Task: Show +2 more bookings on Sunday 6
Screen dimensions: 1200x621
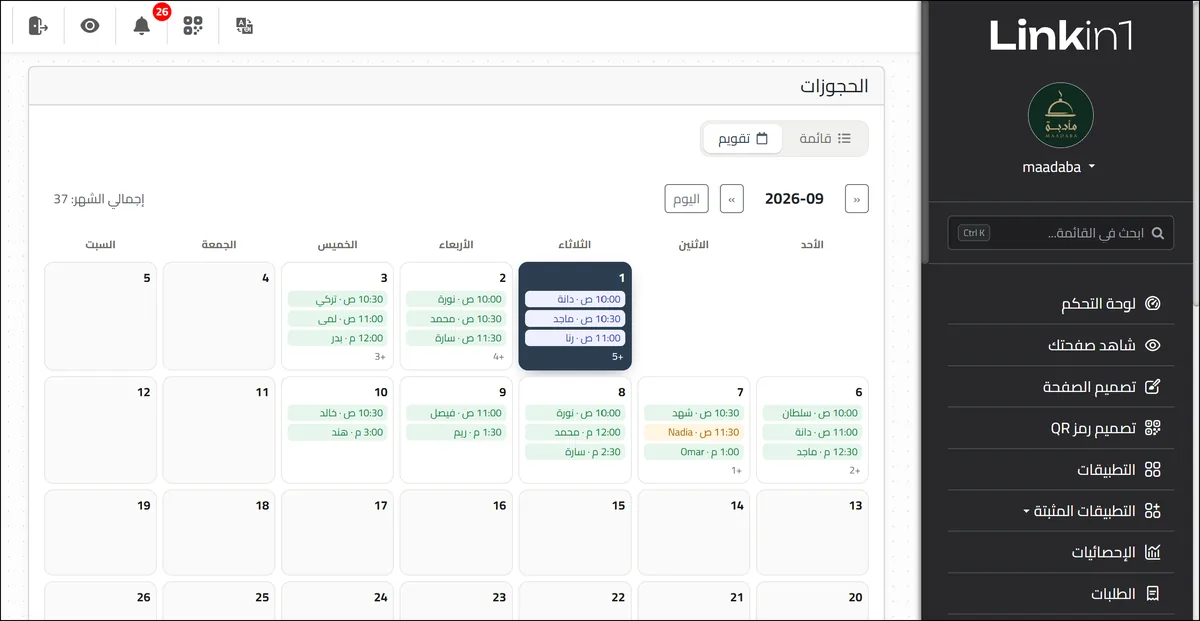Action: (x=855, y=471)
